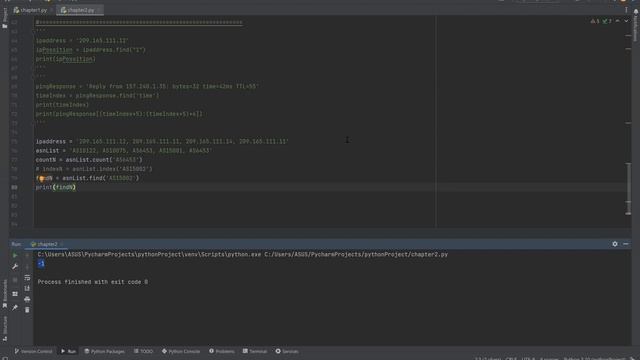The height and width of the screenshot is (360, 640).
Task: Go to next highlighted problem arrow
Action: coord(626,21)
